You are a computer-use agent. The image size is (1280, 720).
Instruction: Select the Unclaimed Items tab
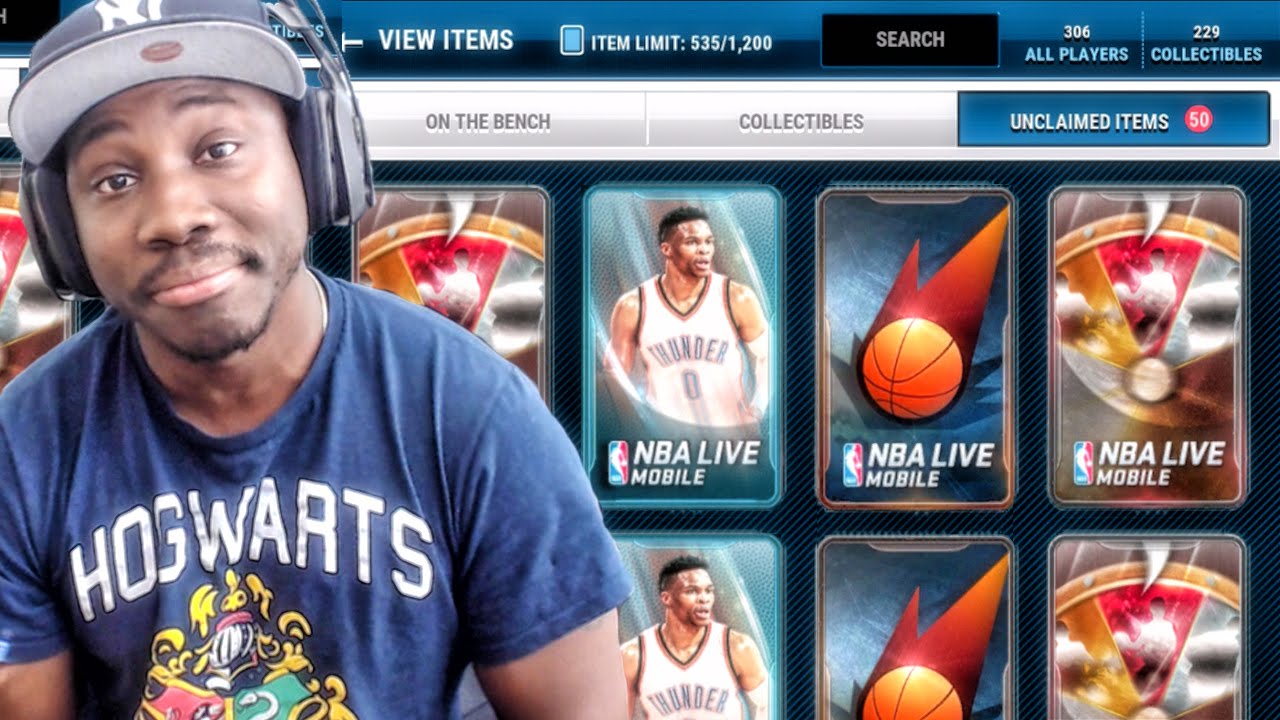pyautogui.click(x=1113, y=121)
